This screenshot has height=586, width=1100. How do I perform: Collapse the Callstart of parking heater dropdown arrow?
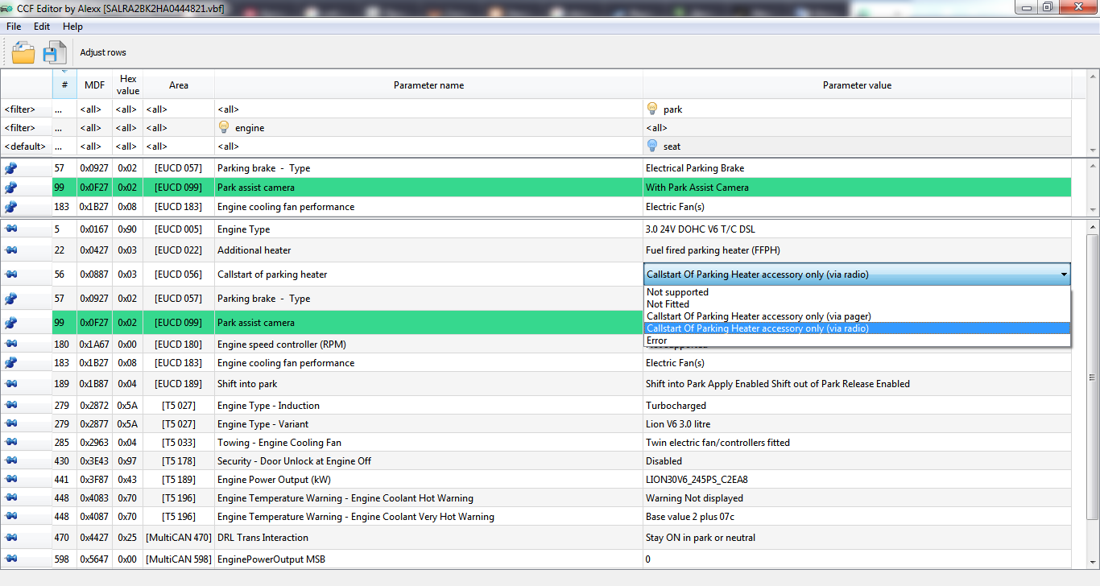(1064, 274)
